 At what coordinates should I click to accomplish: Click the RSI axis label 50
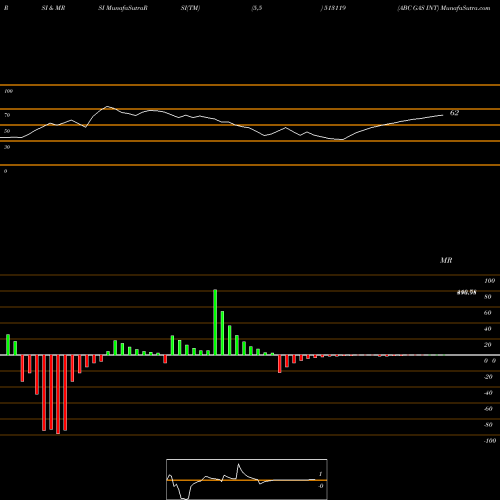pyautogui.click(x=7, y=131)
